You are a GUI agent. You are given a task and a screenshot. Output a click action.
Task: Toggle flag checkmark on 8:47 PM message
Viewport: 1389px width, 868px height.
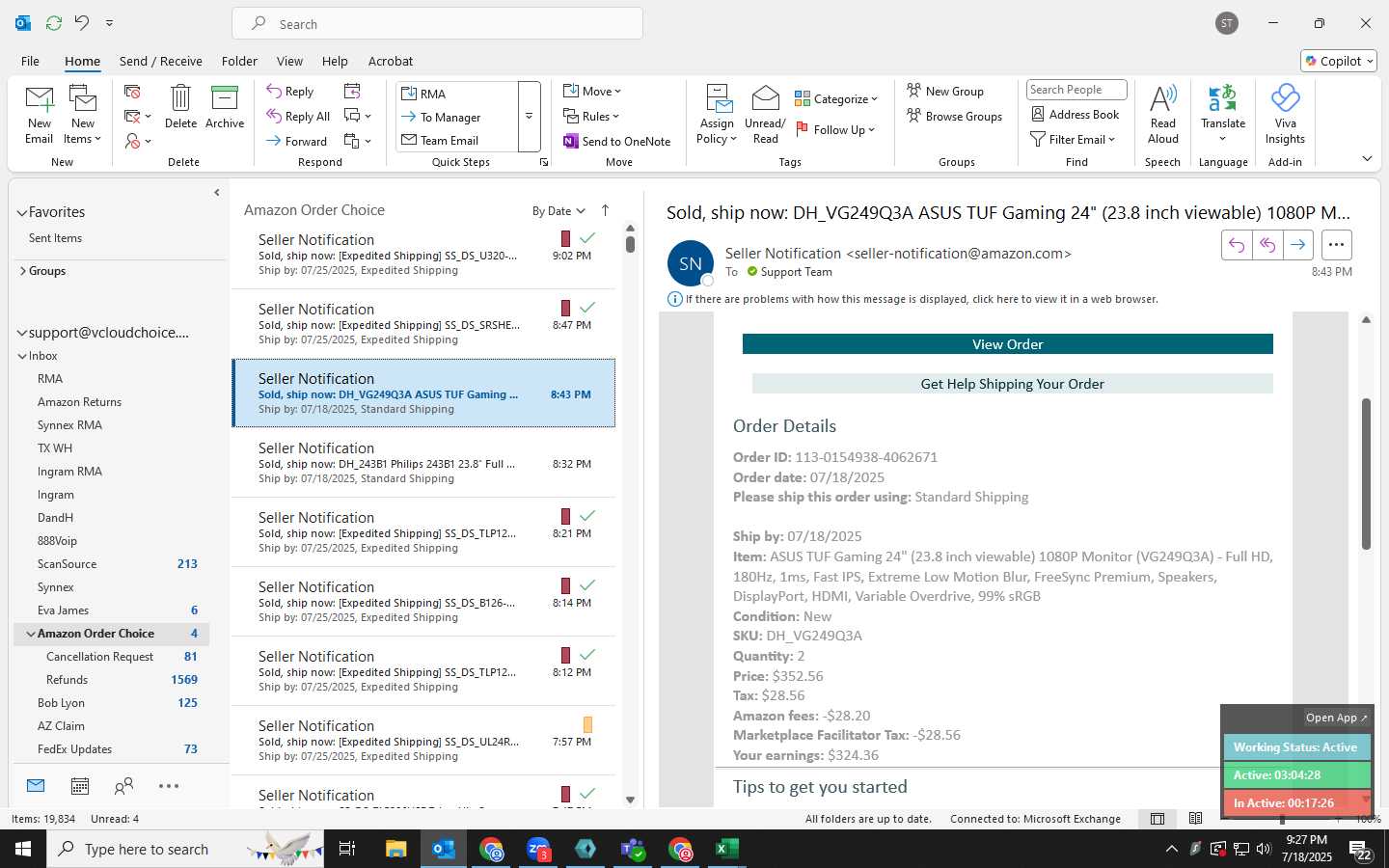click(587, 307)
